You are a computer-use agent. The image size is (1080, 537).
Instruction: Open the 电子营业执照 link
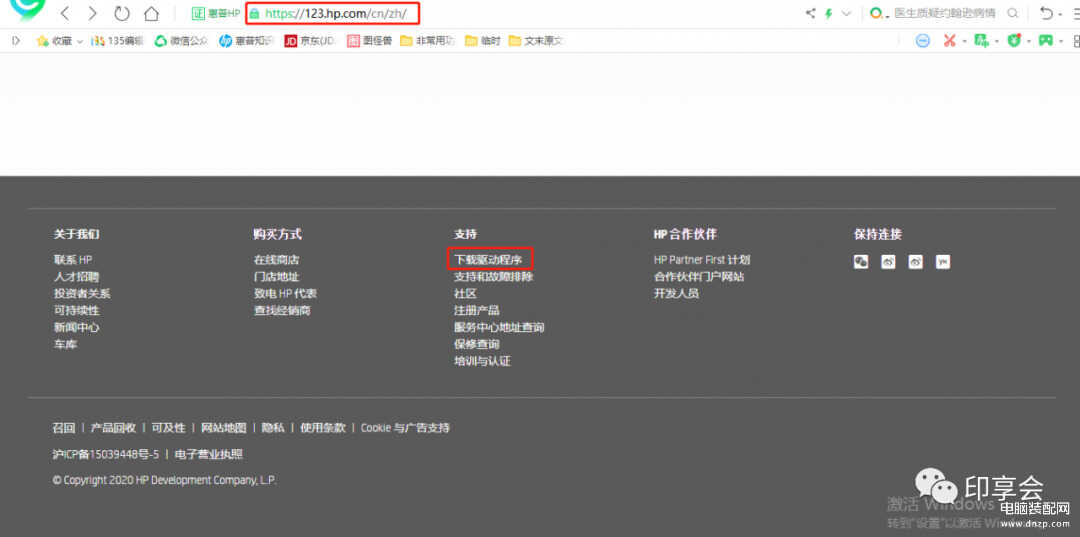(209, 454)
